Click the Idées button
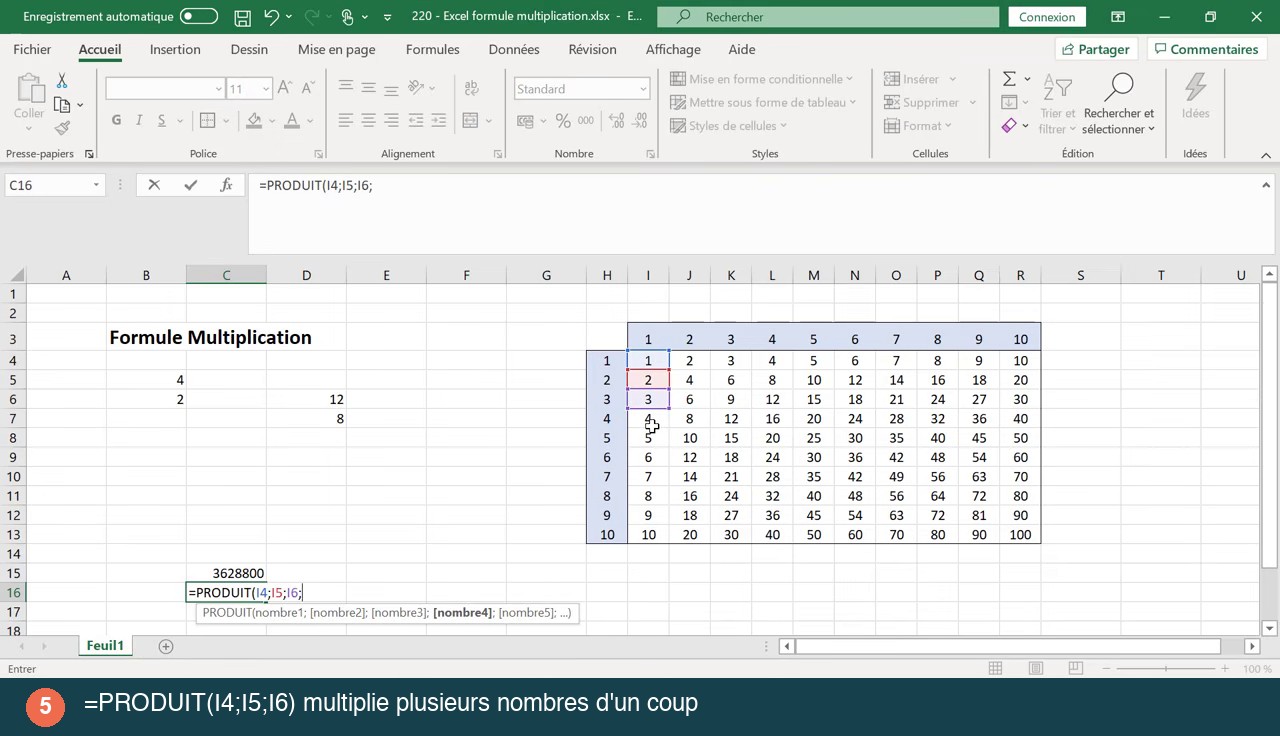This screenshot has height=736, width=1280. point(1195,98)
